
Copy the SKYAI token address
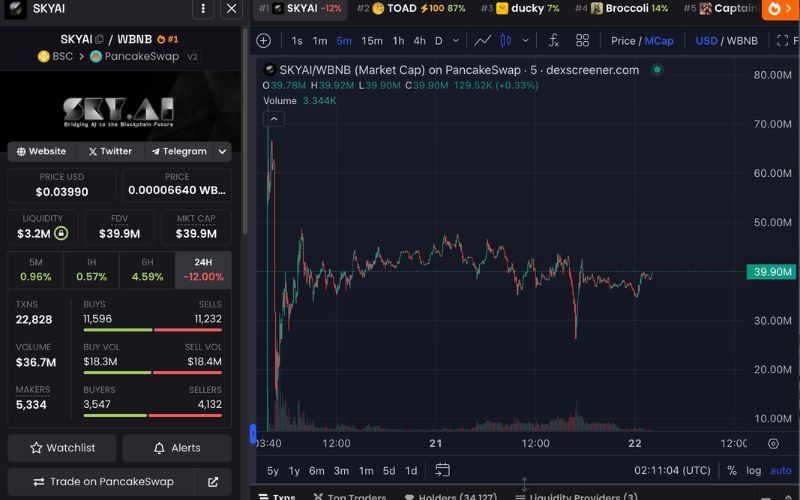pos(99,39)
